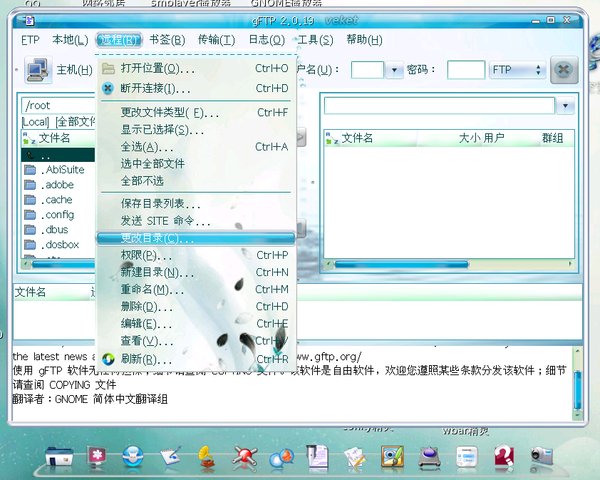
Task: Select the .cache folder row
Action: pos(58,200)
